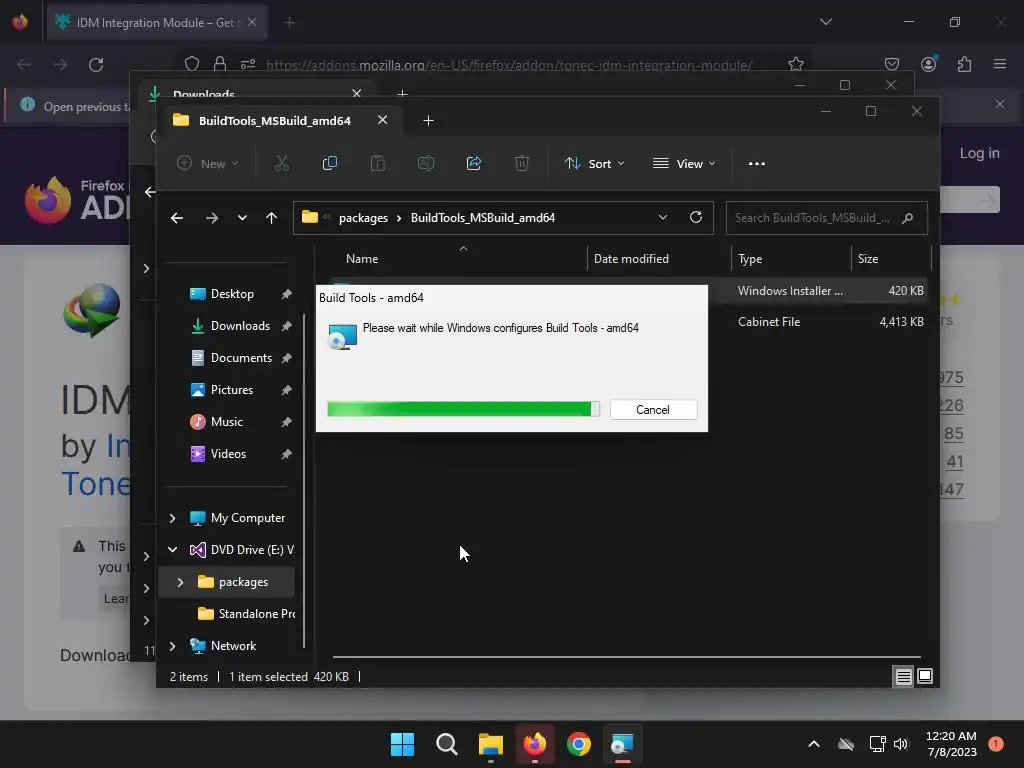The image size is (1024, 768).
Task: Open the See more ellipsis menu
Action: point(757,163)
